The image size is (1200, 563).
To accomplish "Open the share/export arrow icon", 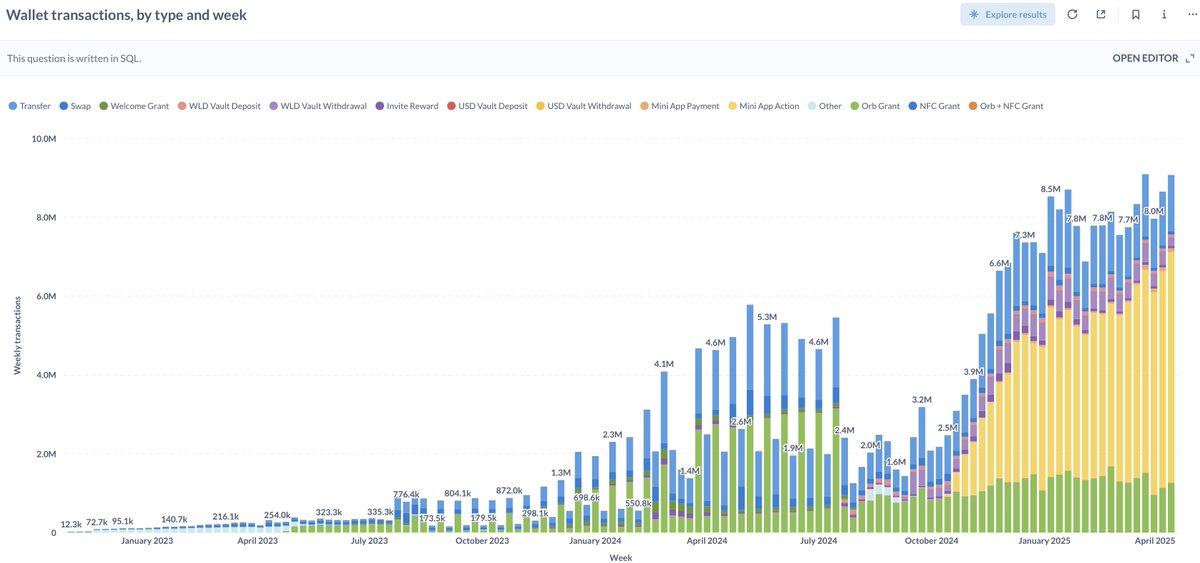I will 1100,14.
